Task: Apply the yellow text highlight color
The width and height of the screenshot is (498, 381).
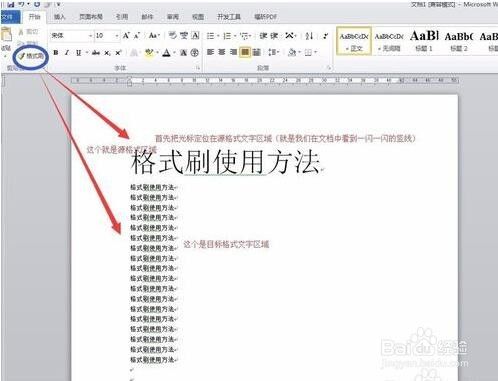Action: (x=149, y=53)
